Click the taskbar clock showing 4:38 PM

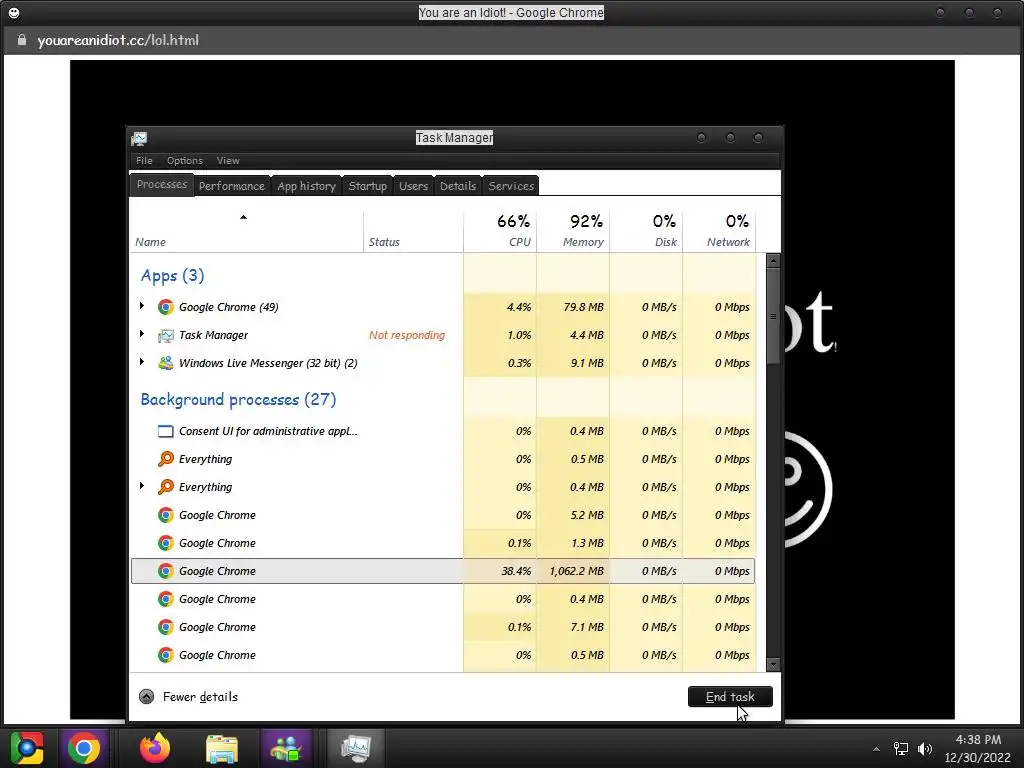coord(978,740)
